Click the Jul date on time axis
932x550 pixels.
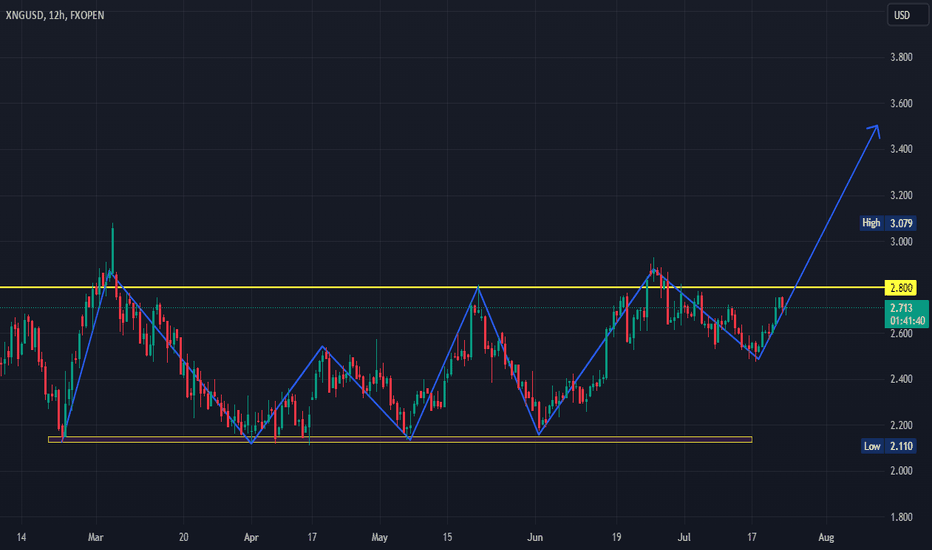[x=684, y=537]
